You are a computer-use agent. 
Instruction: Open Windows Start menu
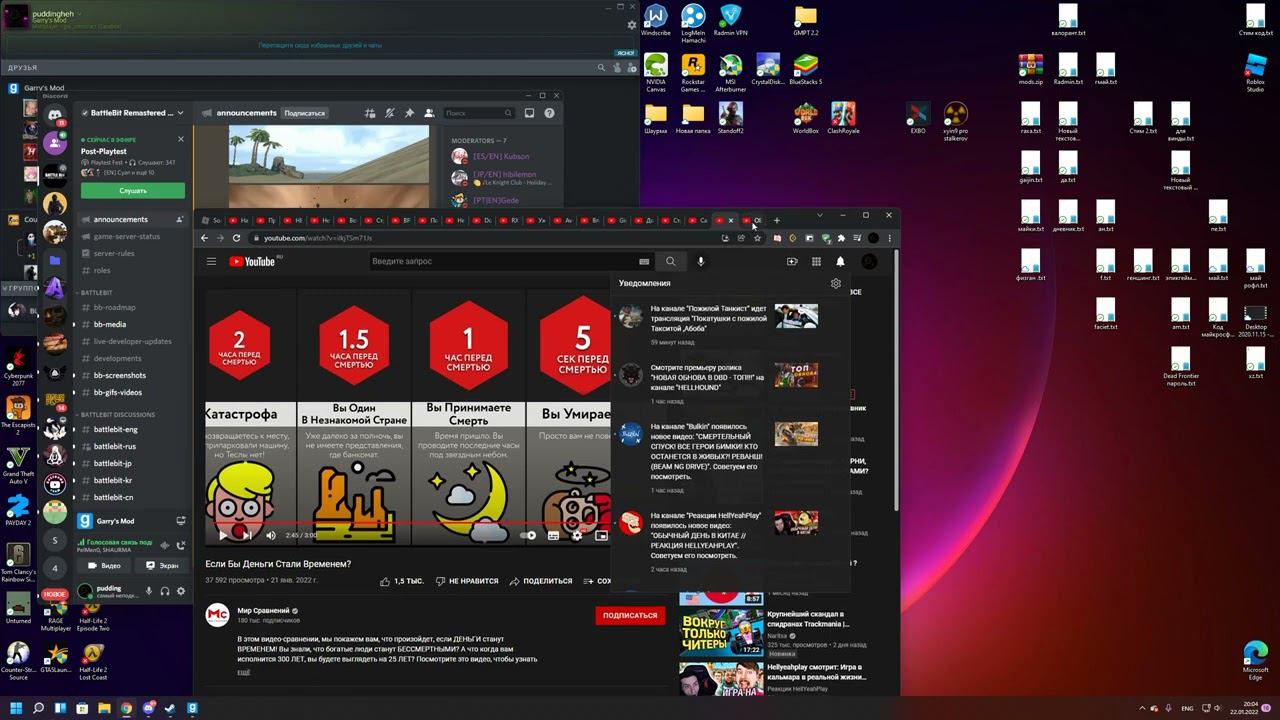pos(16,708)
